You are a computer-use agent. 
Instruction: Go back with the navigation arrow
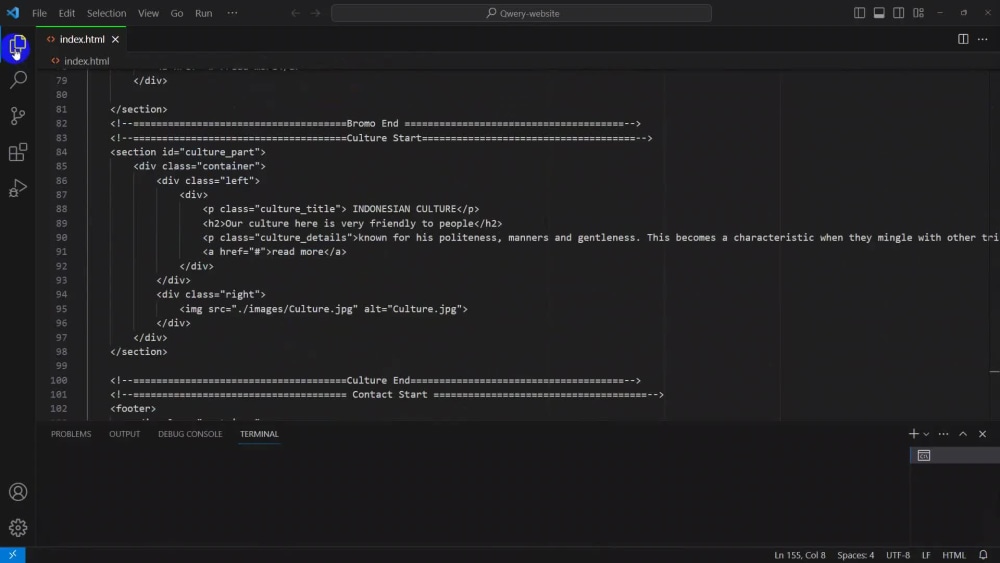(295, 13)
